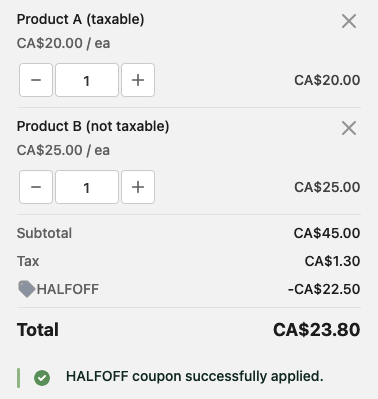Click the Product B (not taxable) title

(93, 126)
